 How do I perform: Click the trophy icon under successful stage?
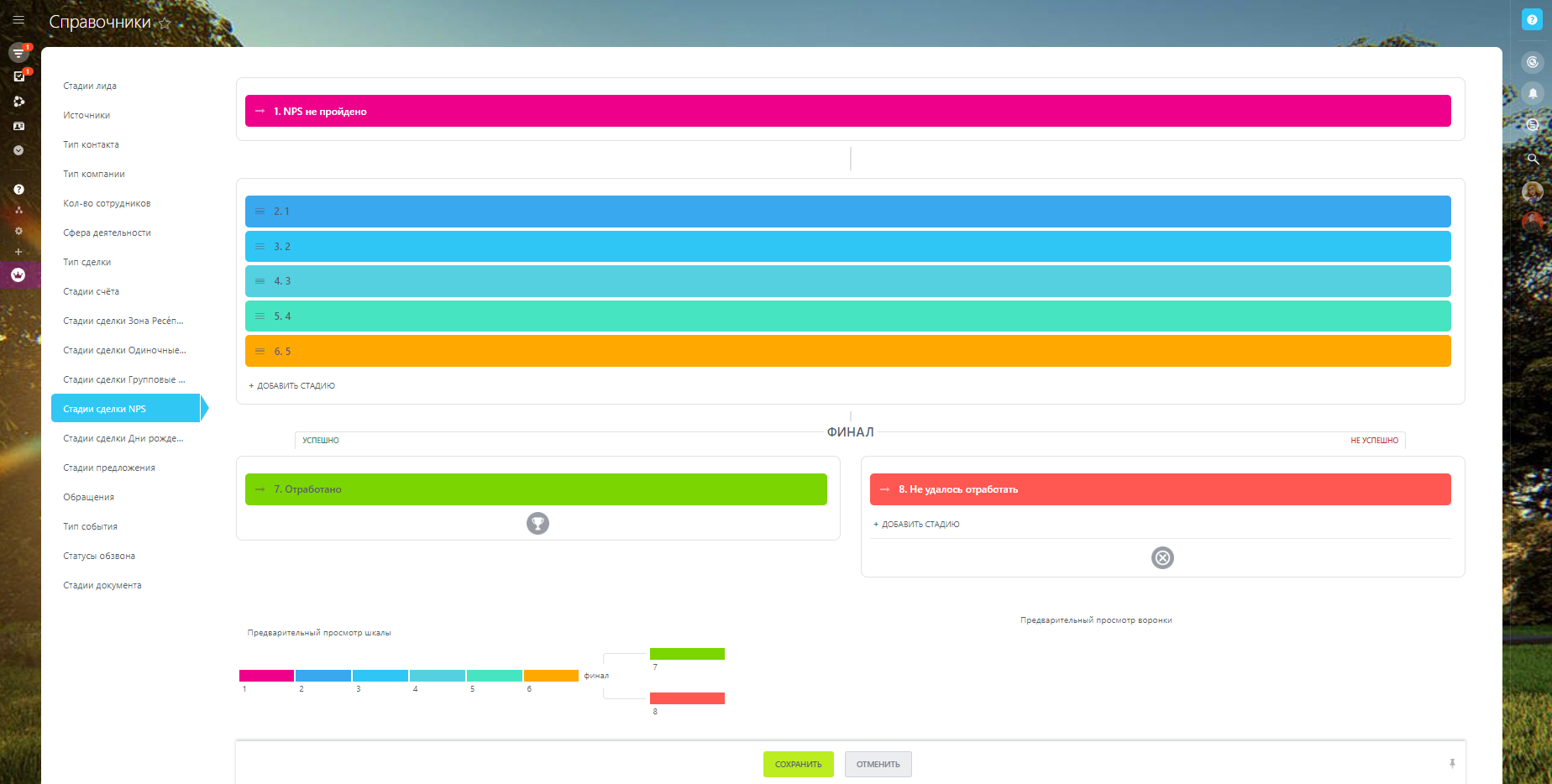[537, 524]
